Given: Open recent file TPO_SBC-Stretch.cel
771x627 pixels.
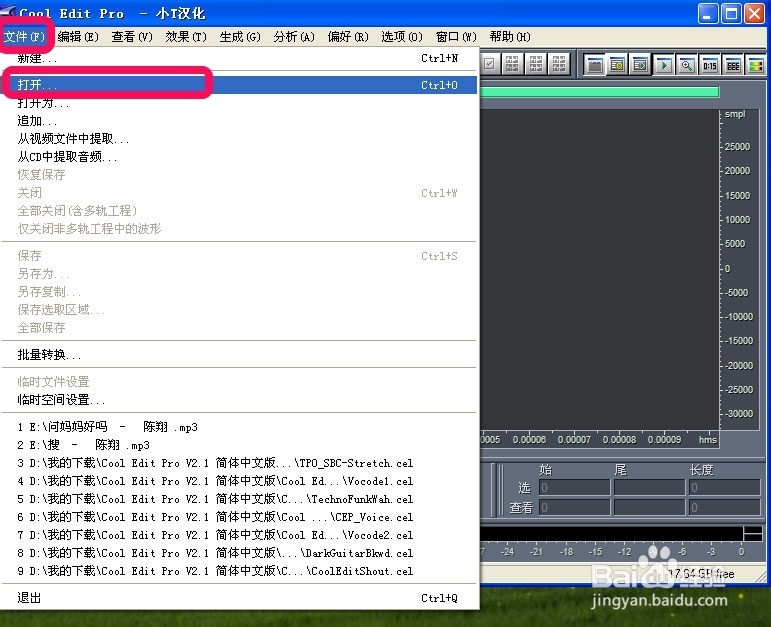Looking at the screenshot, I should coord(239,463).
